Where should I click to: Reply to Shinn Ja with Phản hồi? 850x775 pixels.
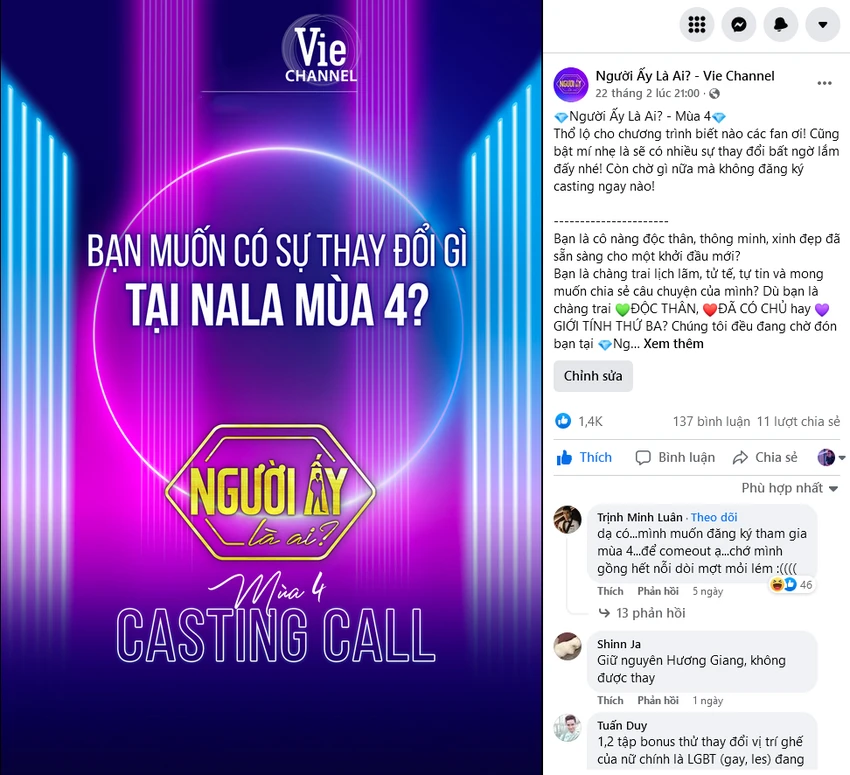tap(658, 700)
